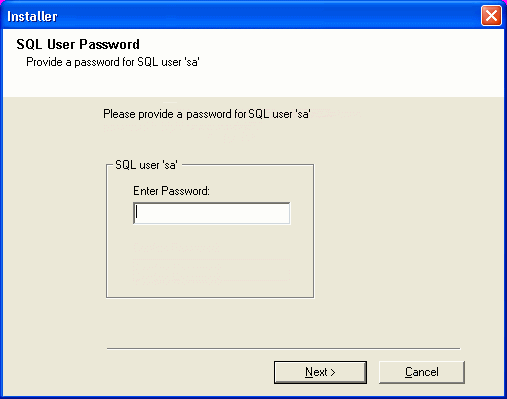Click subtitle text beginning "Provide a password"
507x399 pixels.
click(113, 62)
